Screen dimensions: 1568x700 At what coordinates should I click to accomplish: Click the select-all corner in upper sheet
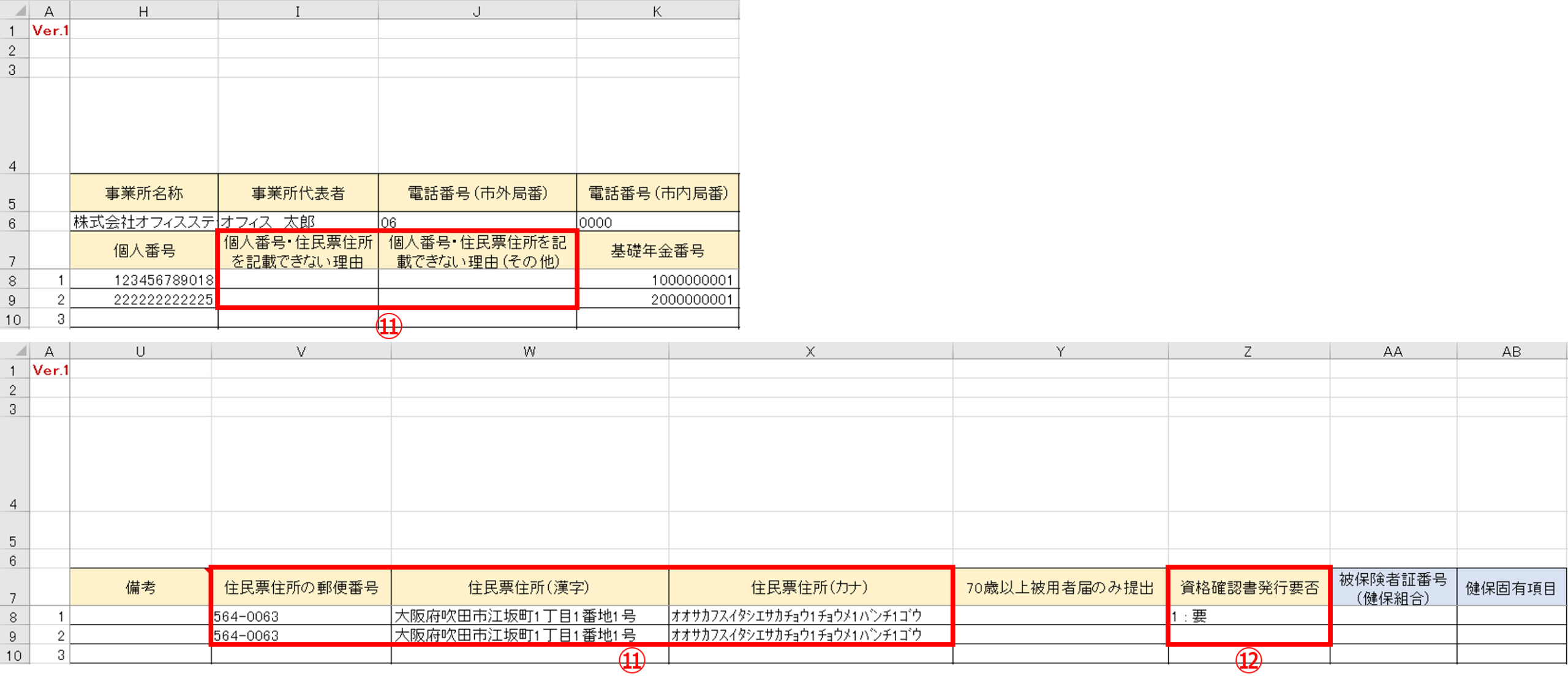[15, 10]
